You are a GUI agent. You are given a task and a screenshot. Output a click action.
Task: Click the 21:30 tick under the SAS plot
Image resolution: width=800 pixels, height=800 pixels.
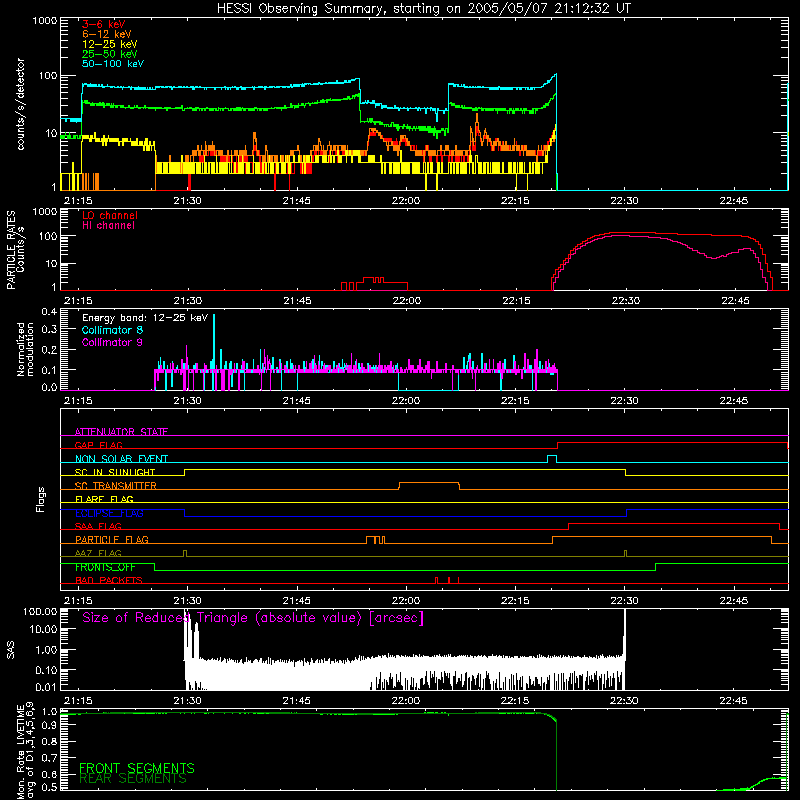[187, 701]
